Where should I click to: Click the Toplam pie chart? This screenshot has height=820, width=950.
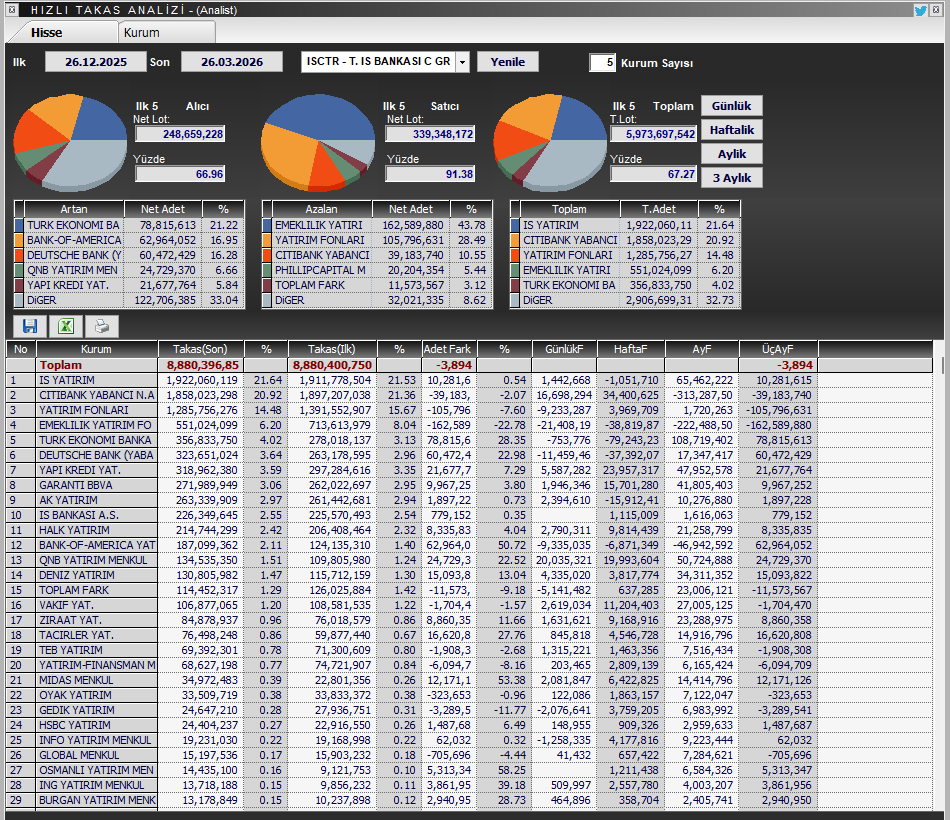[x=550, y=141]
